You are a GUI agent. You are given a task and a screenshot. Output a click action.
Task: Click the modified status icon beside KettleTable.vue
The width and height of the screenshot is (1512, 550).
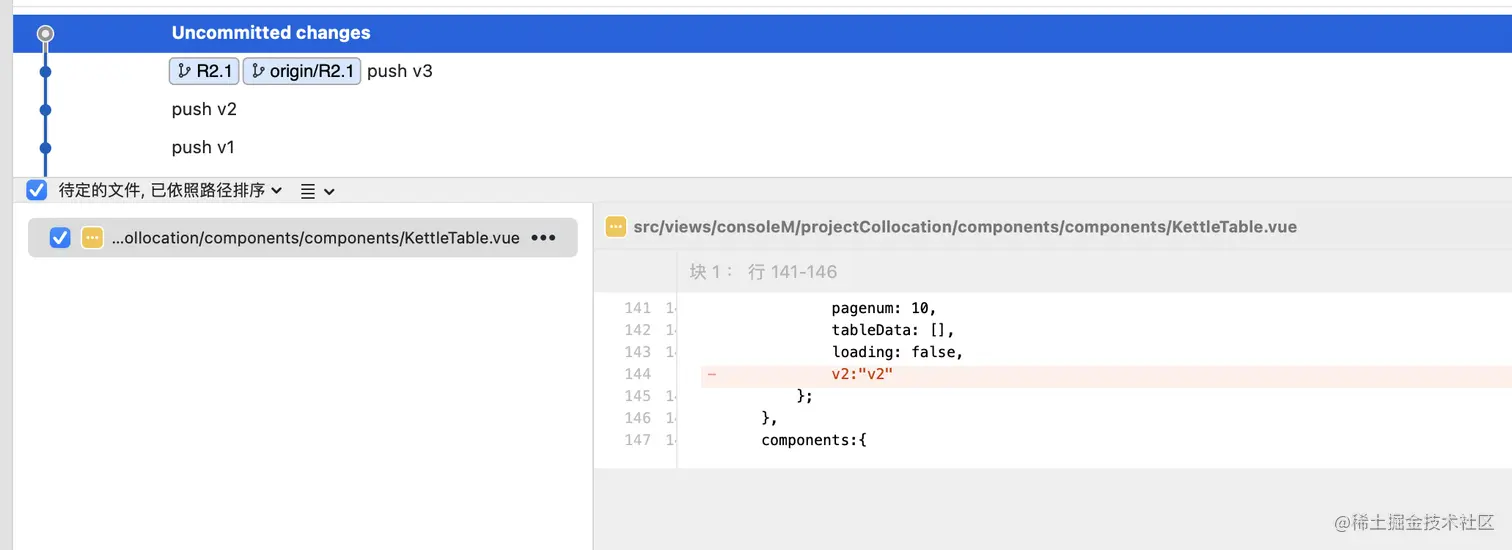point(92,238)
